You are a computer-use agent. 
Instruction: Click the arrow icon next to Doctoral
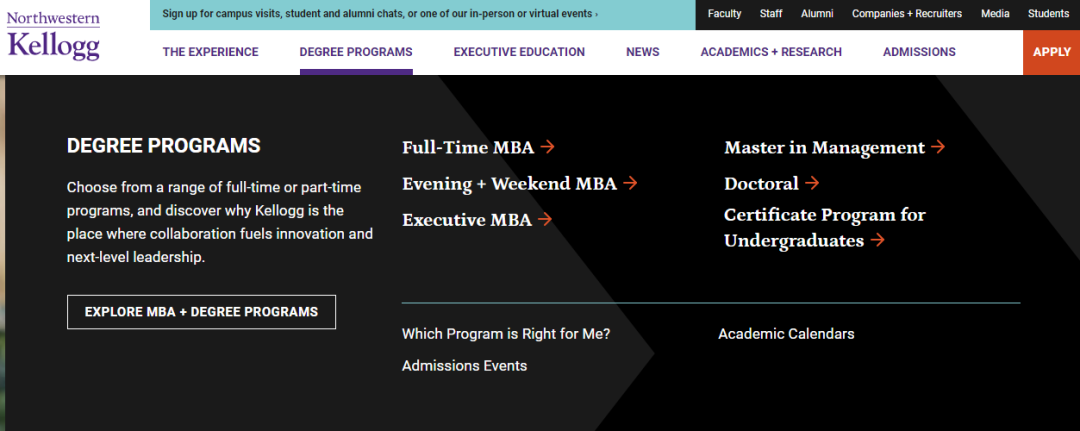(x=812, y=183)
